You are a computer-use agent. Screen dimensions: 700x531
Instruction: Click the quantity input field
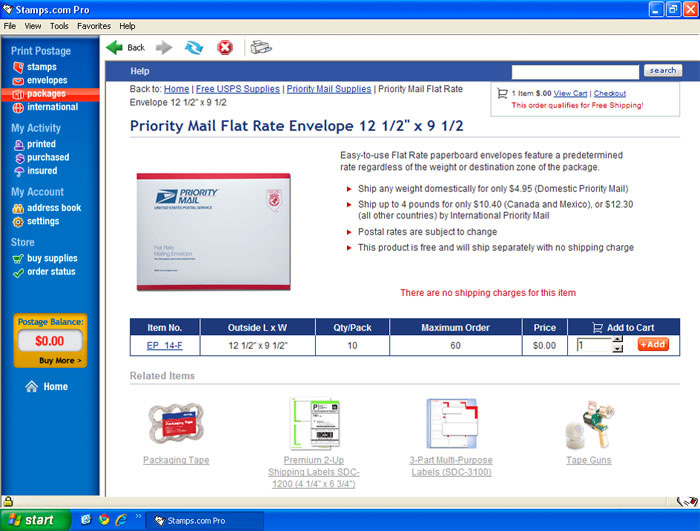(x=594, y=345)
